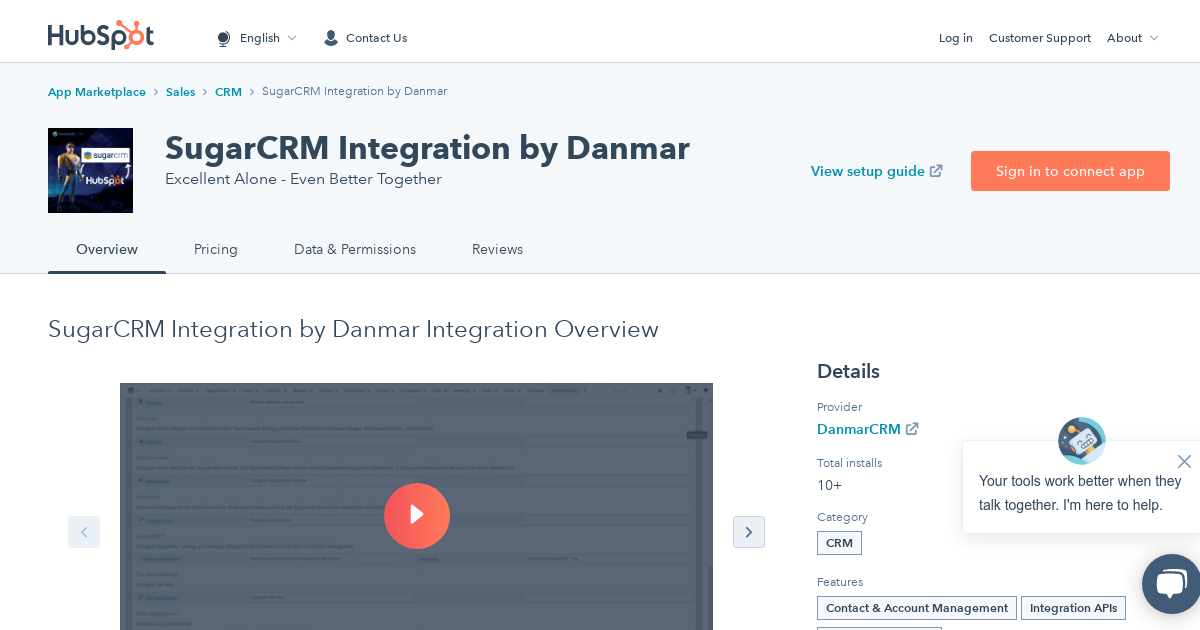Go to App Marketplace breadcrumb
1200x630 pixels.
(97, 92)
